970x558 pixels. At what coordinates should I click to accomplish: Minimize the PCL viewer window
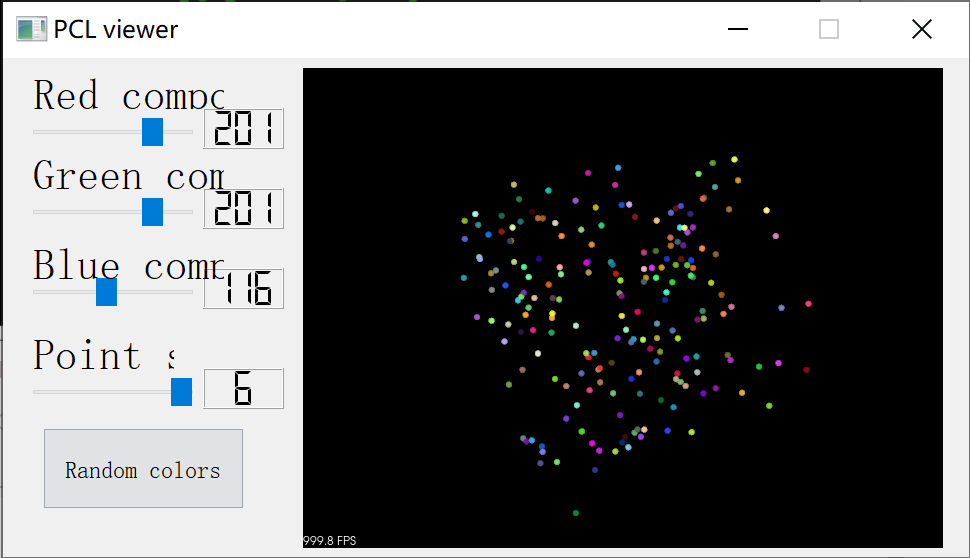click(738, 29)
